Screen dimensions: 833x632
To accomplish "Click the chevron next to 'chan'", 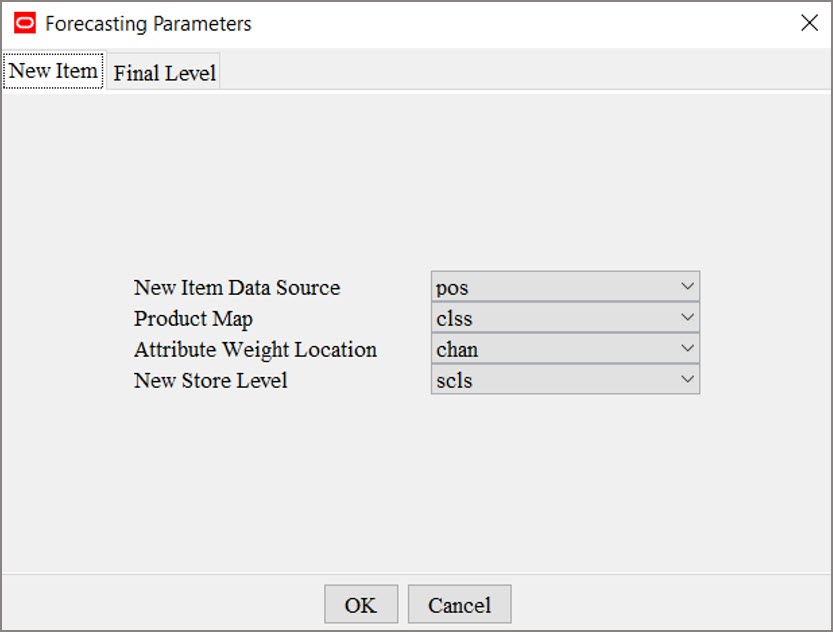I will point(687,349).
